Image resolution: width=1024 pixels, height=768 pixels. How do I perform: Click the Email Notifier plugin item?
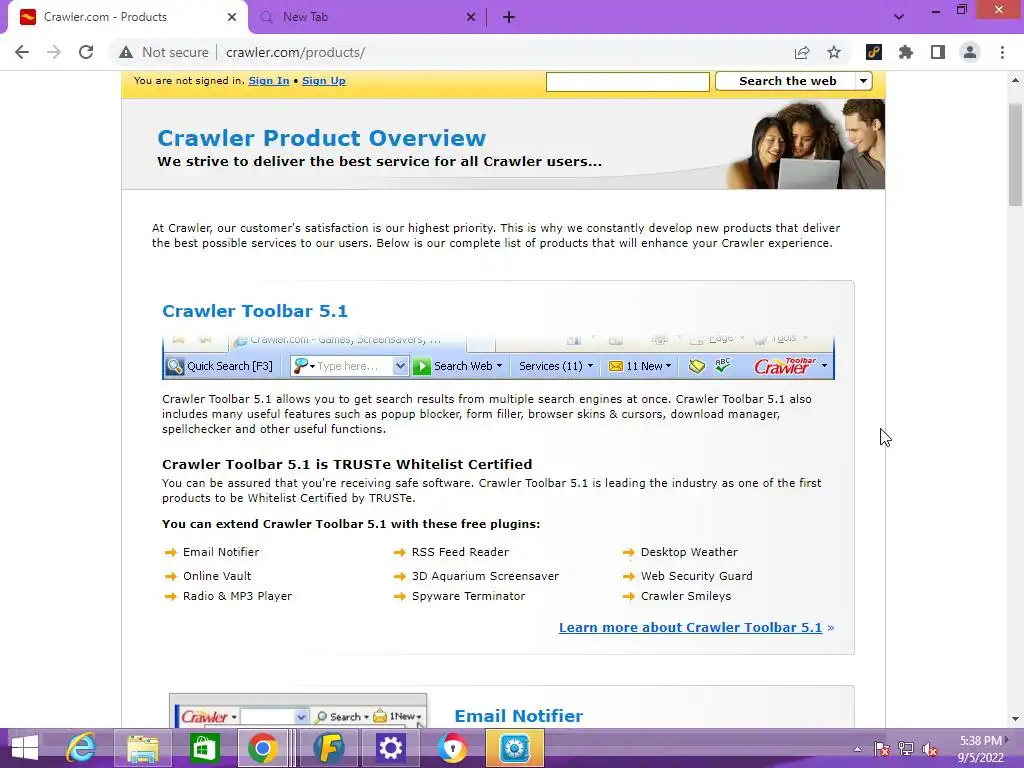pyautogui.click(x=221, y=552)
